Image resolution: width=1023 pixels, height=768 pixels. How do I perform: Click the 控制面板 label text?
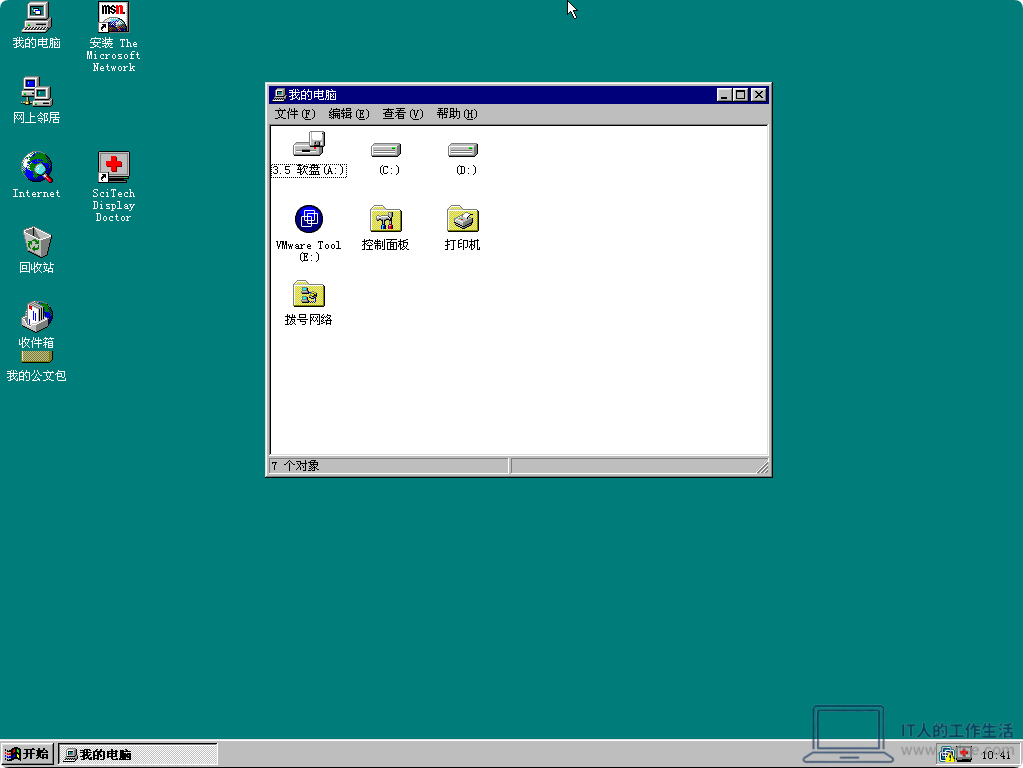[x=386, y=245]
